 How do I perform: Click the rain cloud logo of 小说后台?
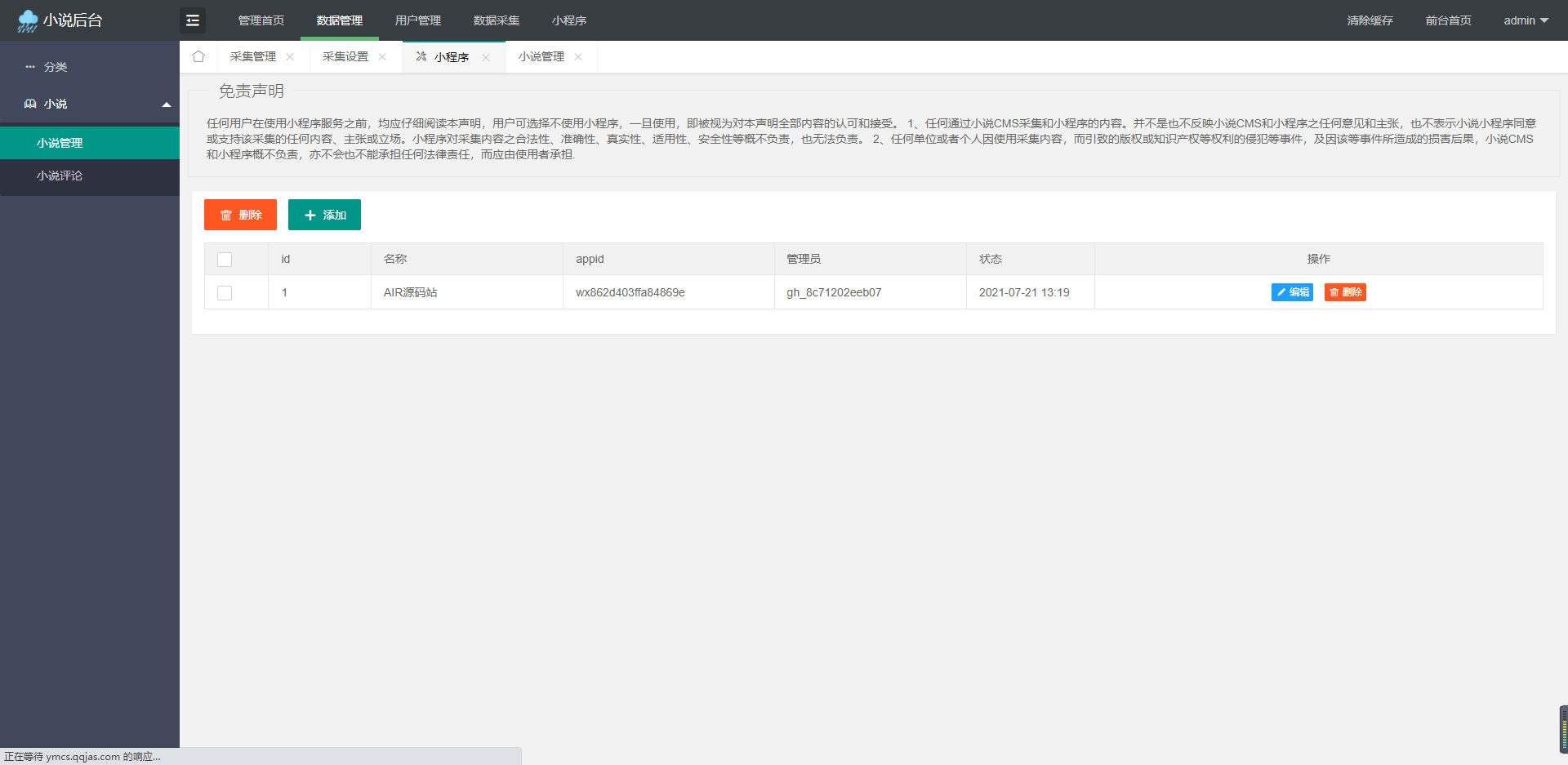point(26,20)
